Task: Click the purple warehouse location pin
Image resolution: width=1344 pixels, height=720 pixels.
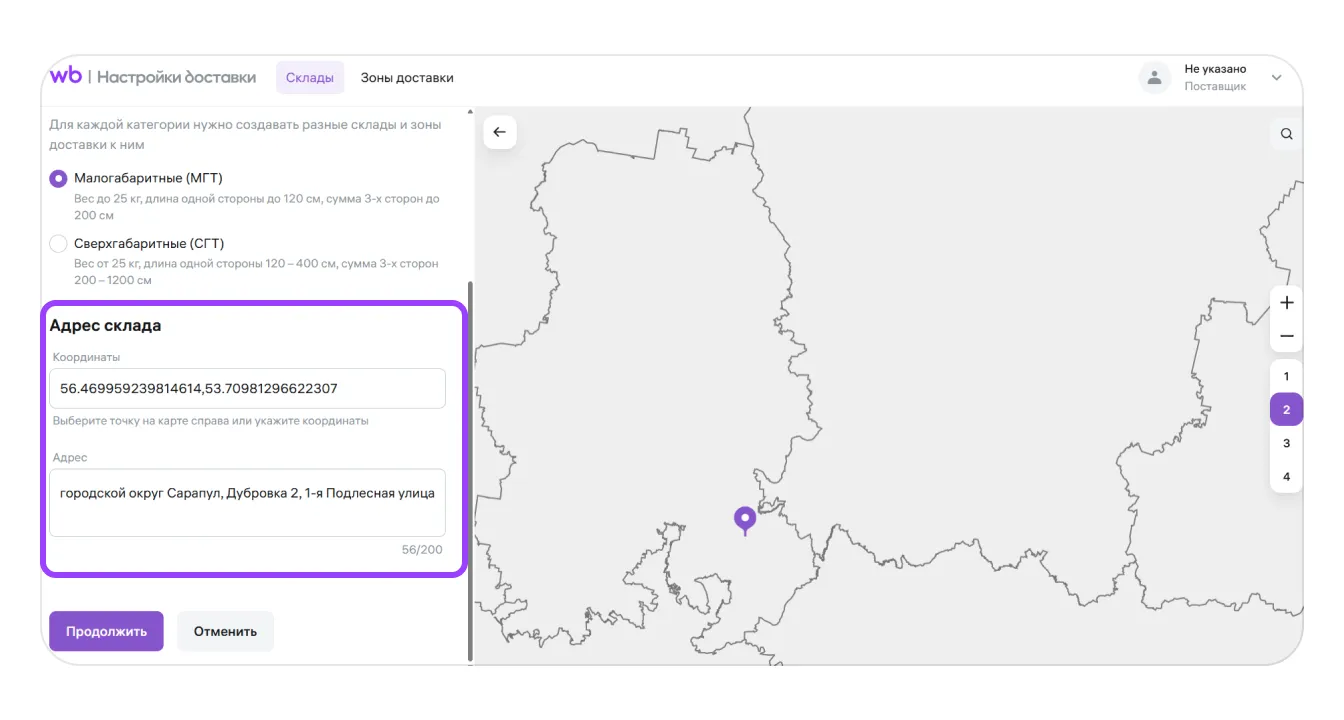Action: point(744,519)
